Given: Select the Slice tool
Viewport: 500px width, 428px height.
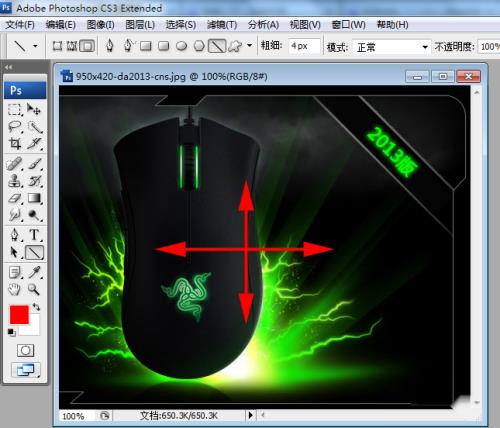Looking at the screenshot, I should [34, 144].
